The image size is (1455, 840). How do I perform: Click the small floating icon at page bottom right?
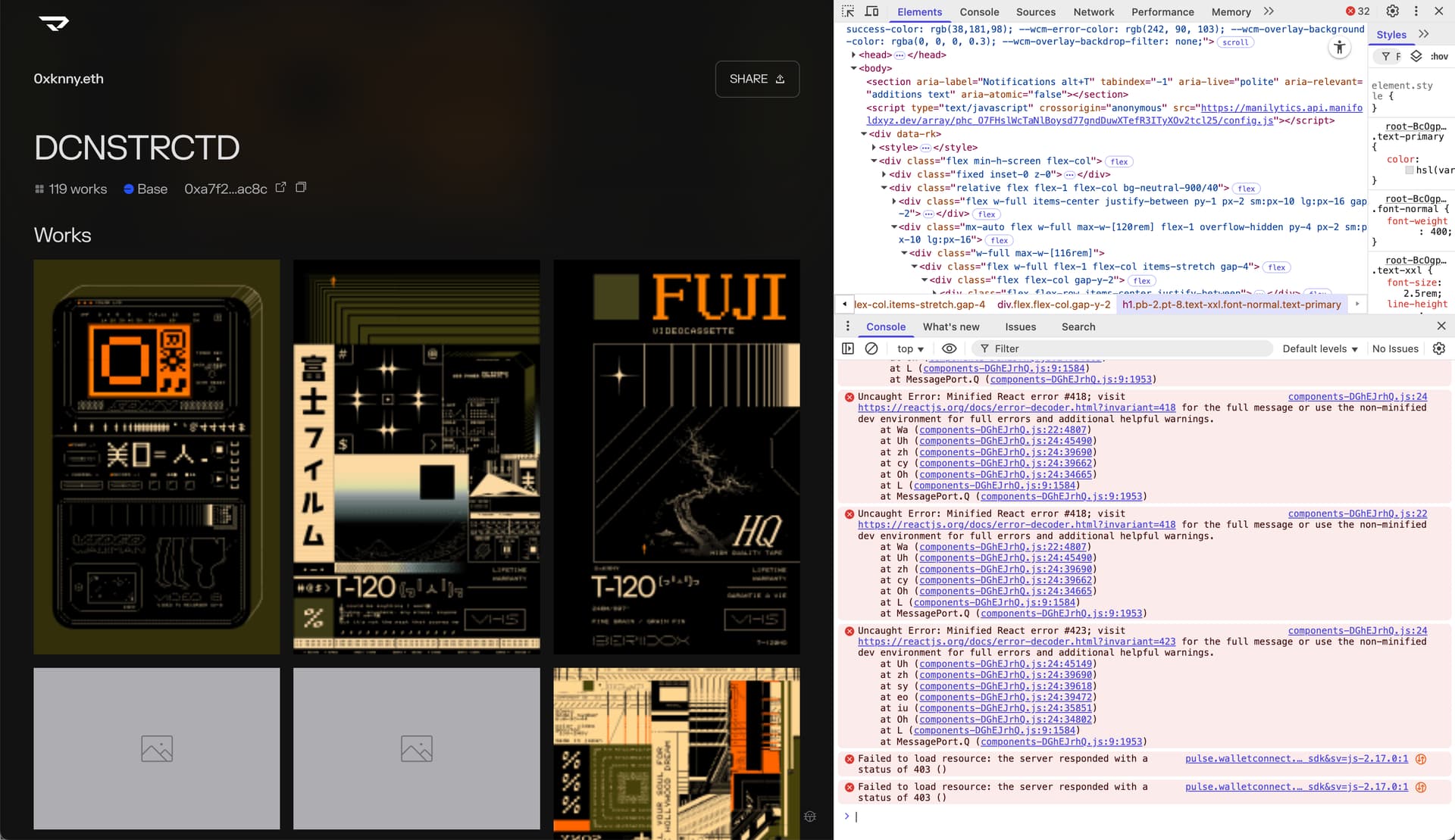click(x=810, y=817)
